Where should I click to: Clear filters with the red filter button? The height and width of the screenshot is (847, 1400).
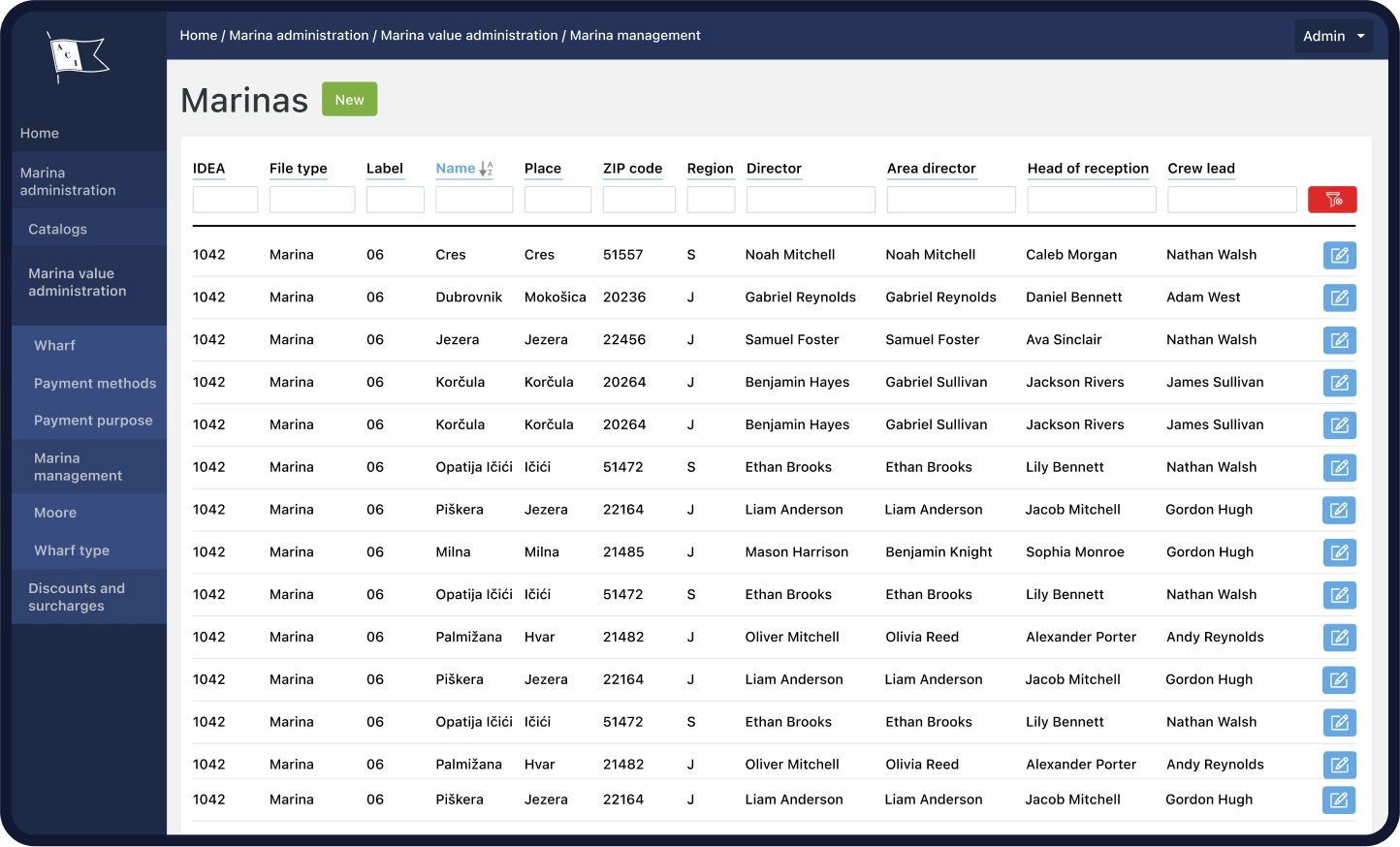point(1332,200)
